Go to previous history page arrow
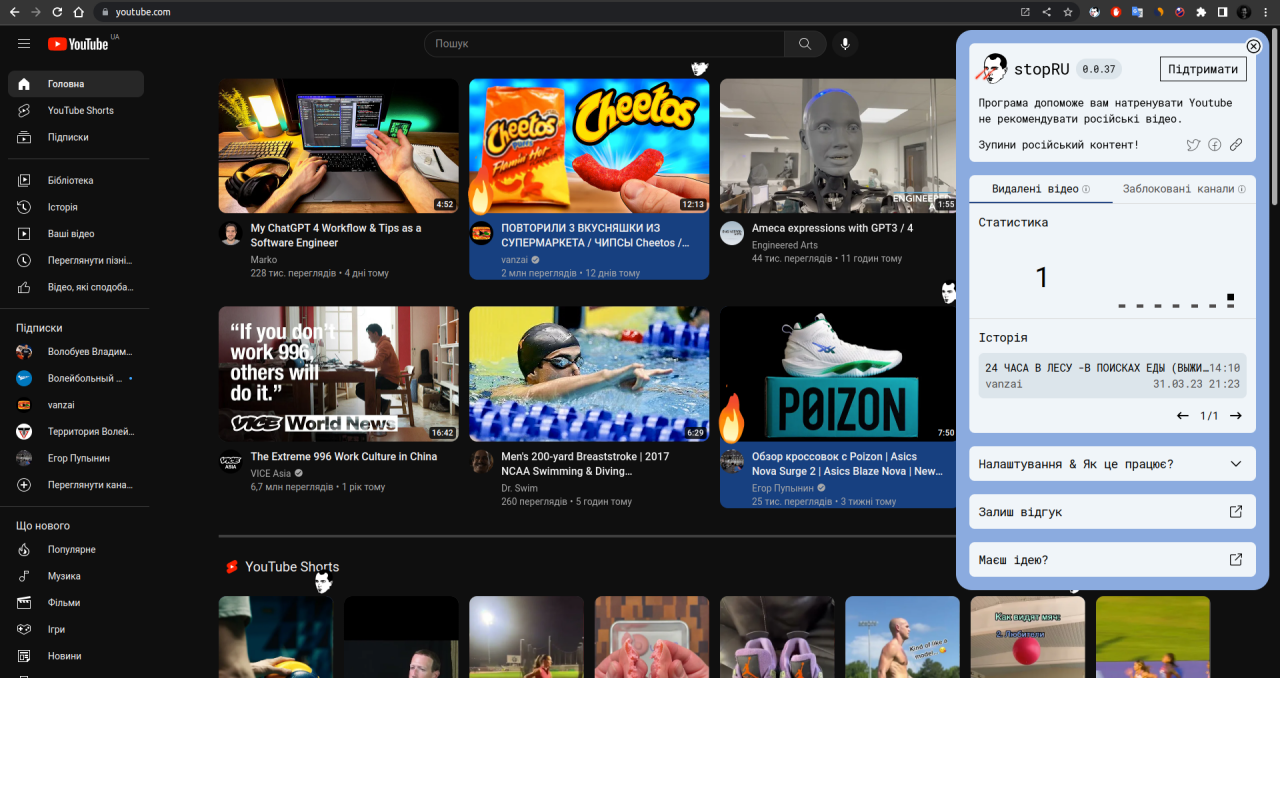1280x800 pixels. click(1183, 416)
